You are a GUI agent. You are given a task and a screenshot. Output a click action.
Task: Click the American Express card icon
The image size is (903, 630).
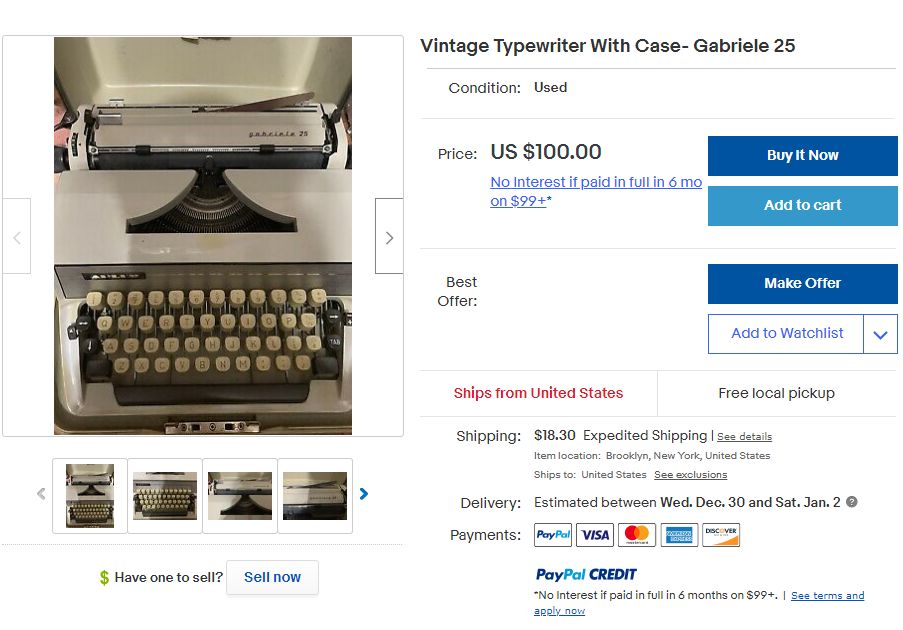[679, 535]
